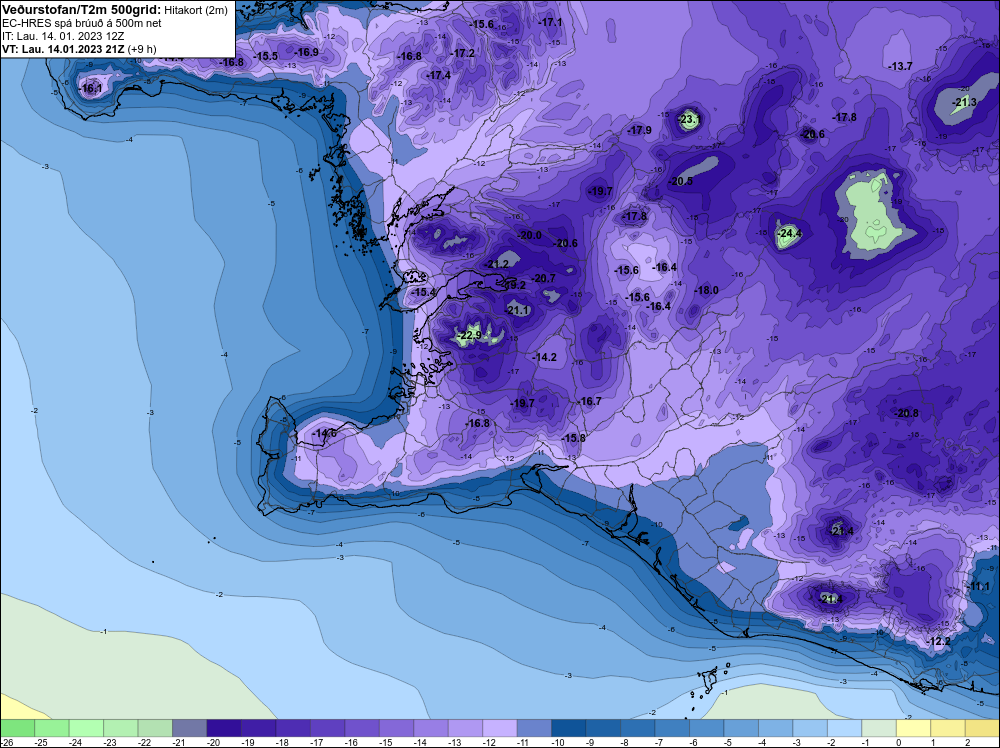Select the pale yellow legend swatch labeled 0

(913, 728)
